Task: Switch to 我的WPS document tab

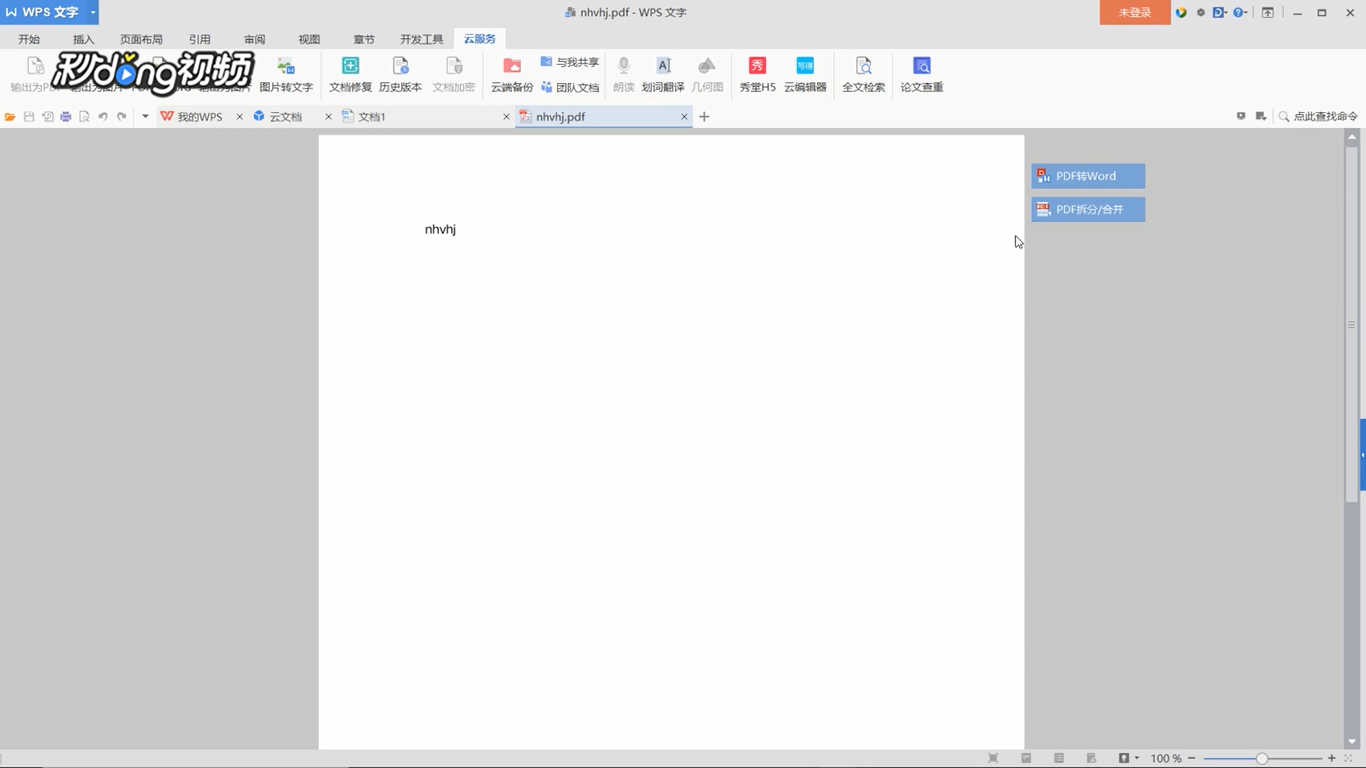Action: point(199,117)
